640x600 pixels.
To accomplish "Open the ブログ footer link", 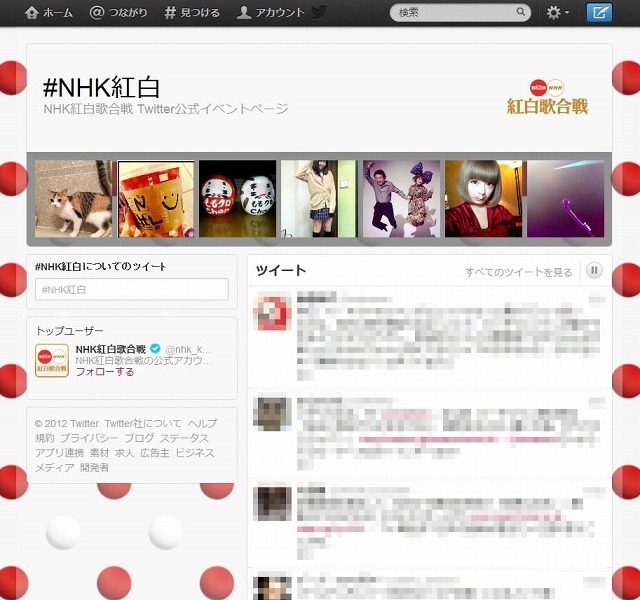I will pos(139,438).
